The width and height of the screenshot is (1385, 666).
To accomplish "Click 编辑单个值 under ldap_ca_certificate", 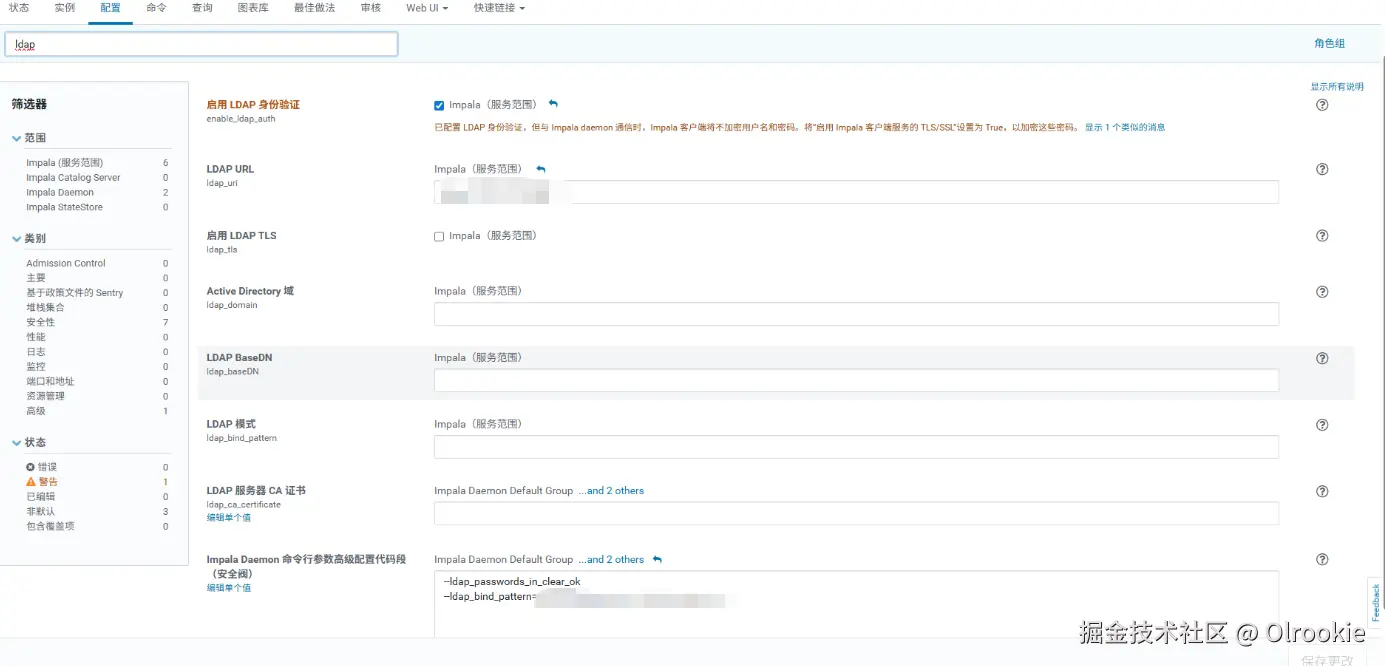I will point(229,517).
